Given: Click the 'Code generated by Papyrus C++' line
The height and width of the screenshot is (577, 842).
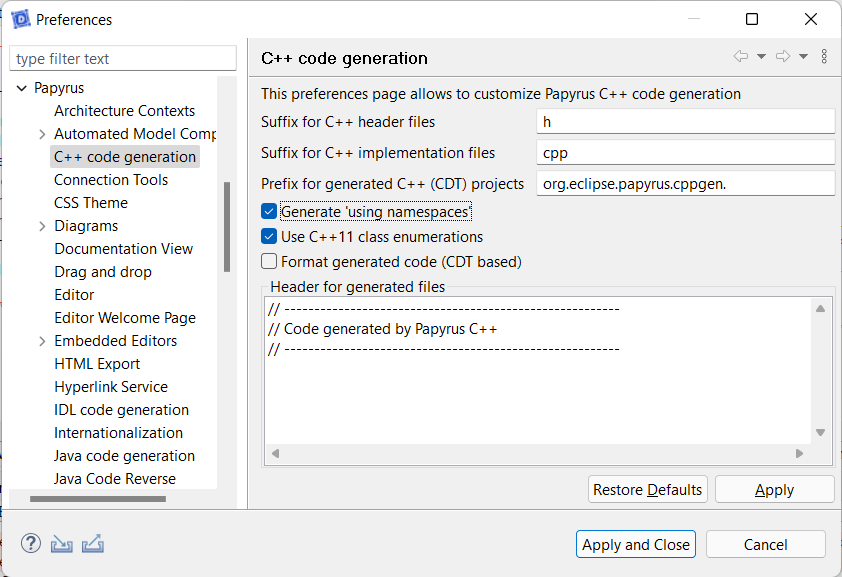Looking at the screenshot, I should click(382, 329).
